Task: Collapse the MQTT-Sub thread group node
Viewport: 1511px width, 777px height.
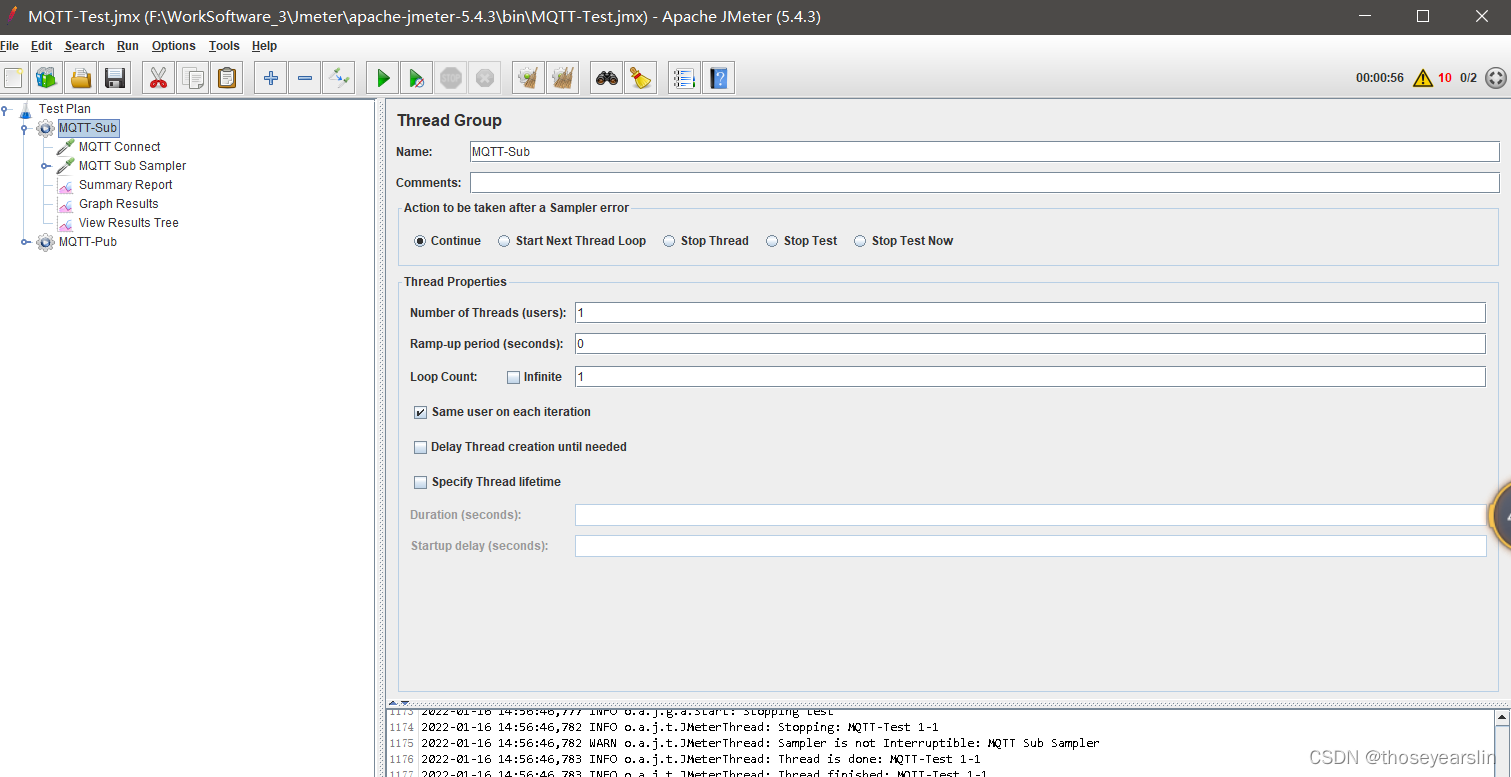Action: tap(25, 128)
